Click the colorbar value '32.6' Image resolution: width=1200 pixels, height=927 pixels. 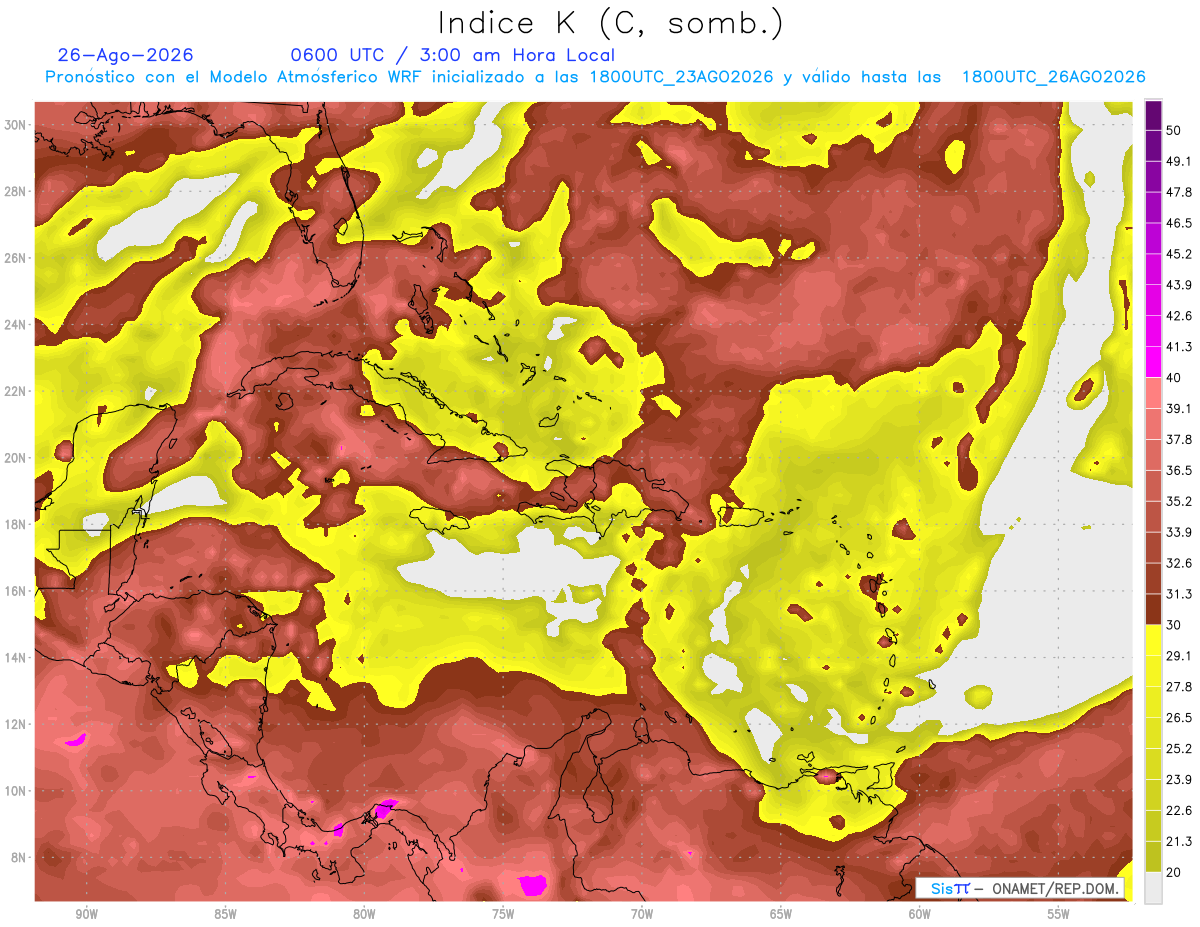click(1179, 563)
